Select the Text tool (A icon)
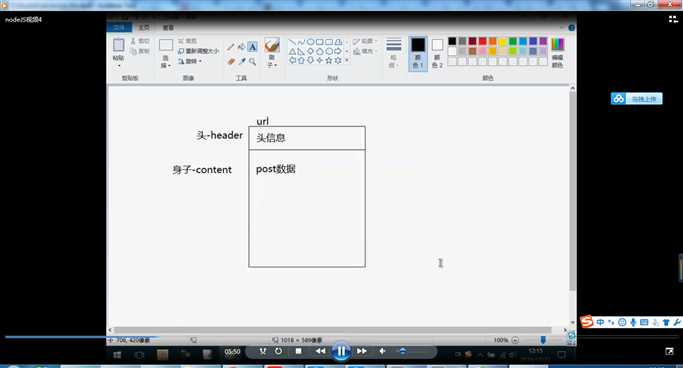 [252, 47]
